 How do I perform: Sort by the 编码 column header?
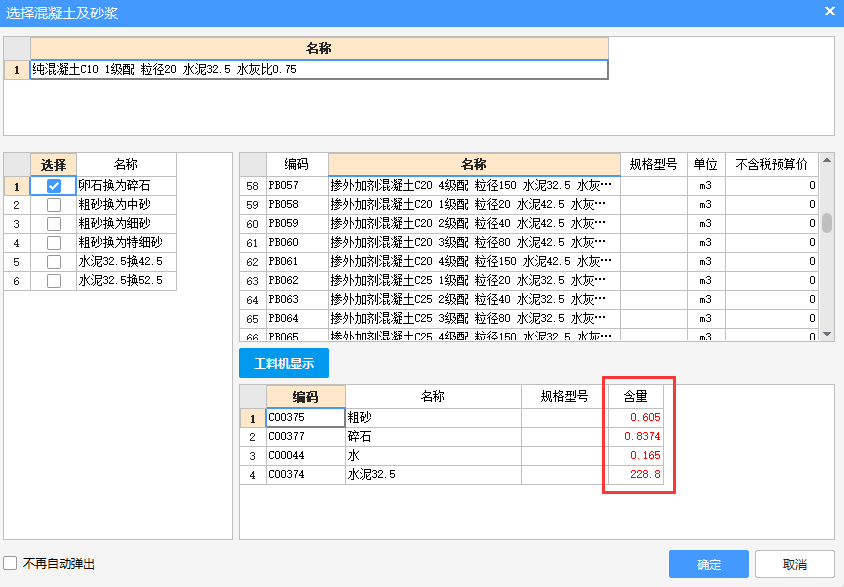pos(297,164)
